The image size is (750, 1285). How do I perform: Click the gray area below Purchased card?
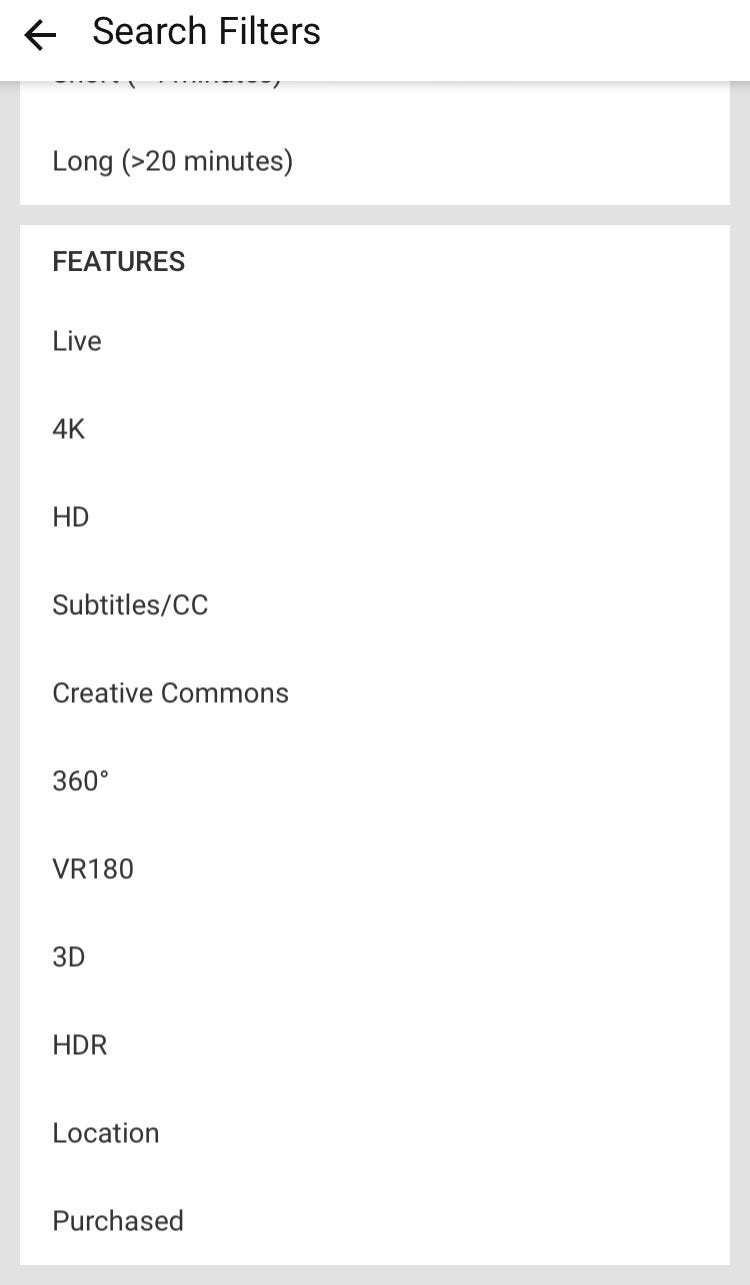(374, 1275)
